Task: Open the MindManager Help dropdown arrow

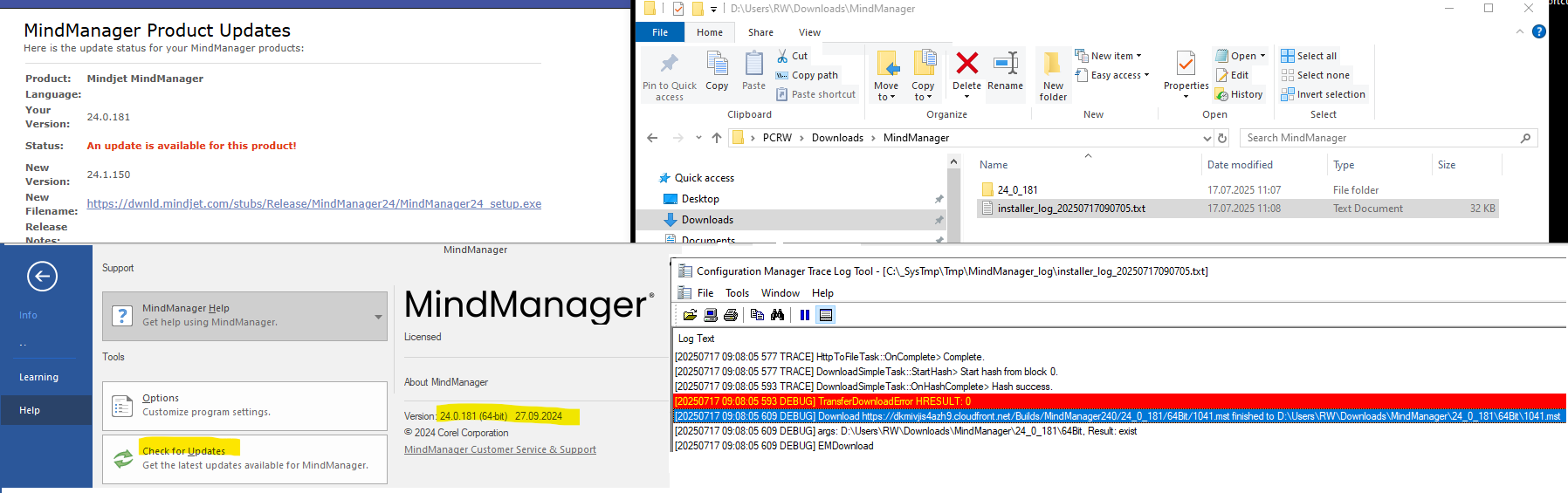Action: 378,317
